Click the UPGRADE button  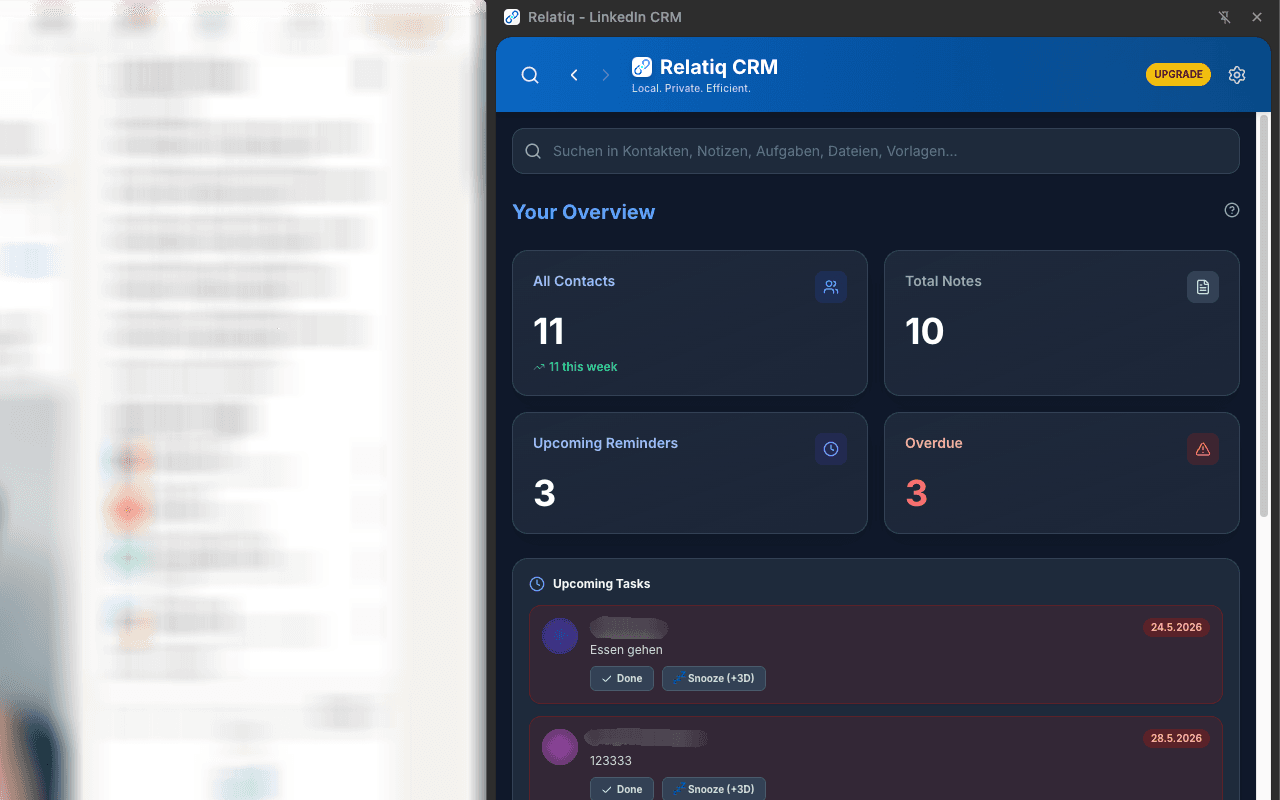pyautogui.click(x=1178, y=75)
